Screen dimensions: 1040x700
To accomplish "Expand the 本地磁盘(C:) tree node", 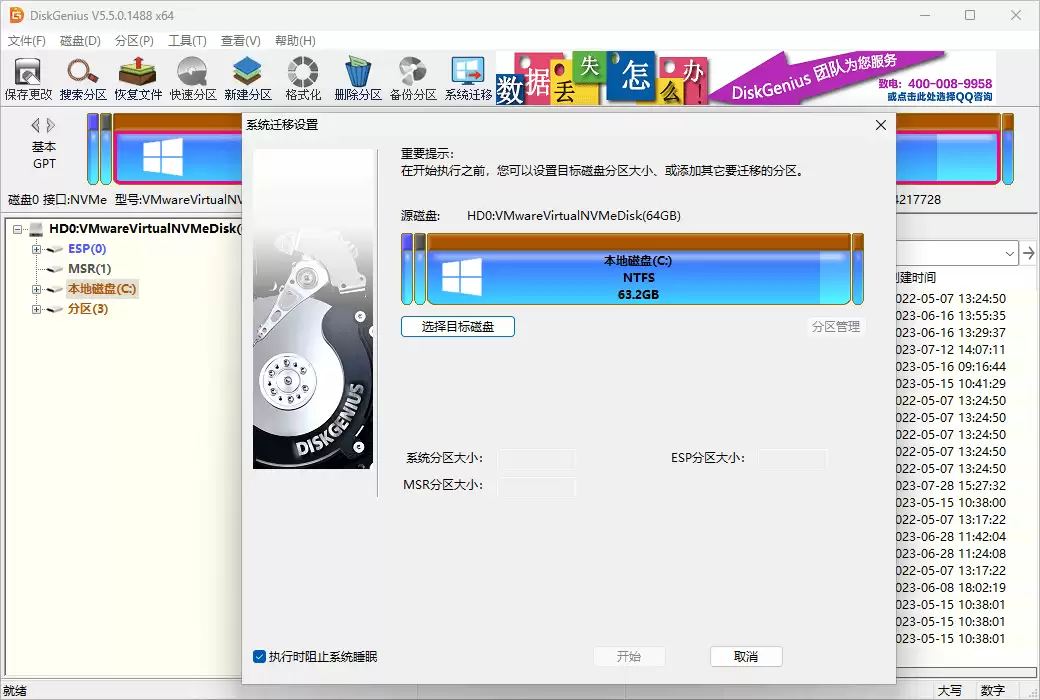I will click(36, 289).
